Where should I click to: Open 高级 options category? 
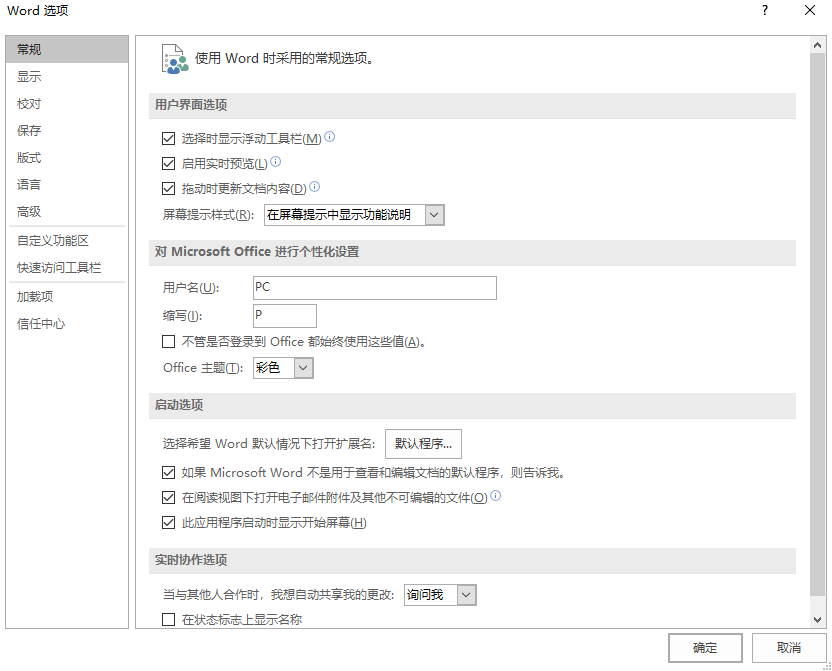click(67, 212)
